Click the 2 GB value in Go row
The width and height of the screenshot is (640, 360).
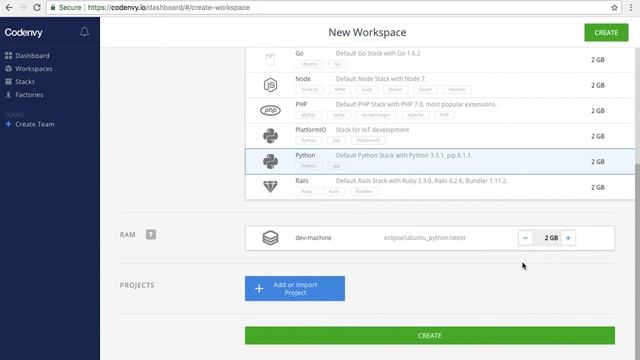click(x=598, y=60)
